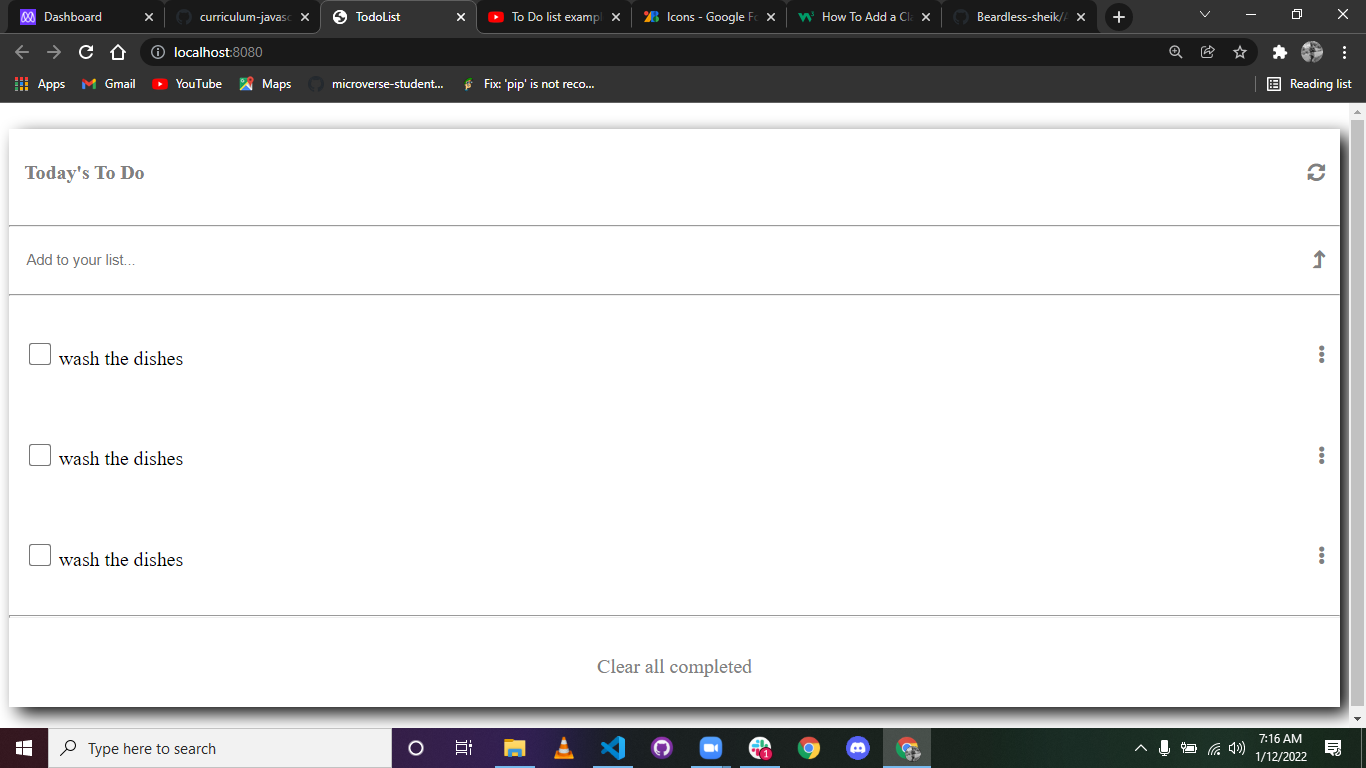1366x768 pixels.
Task: Open Chrome three-dot menu
Action: [1345, 52]
